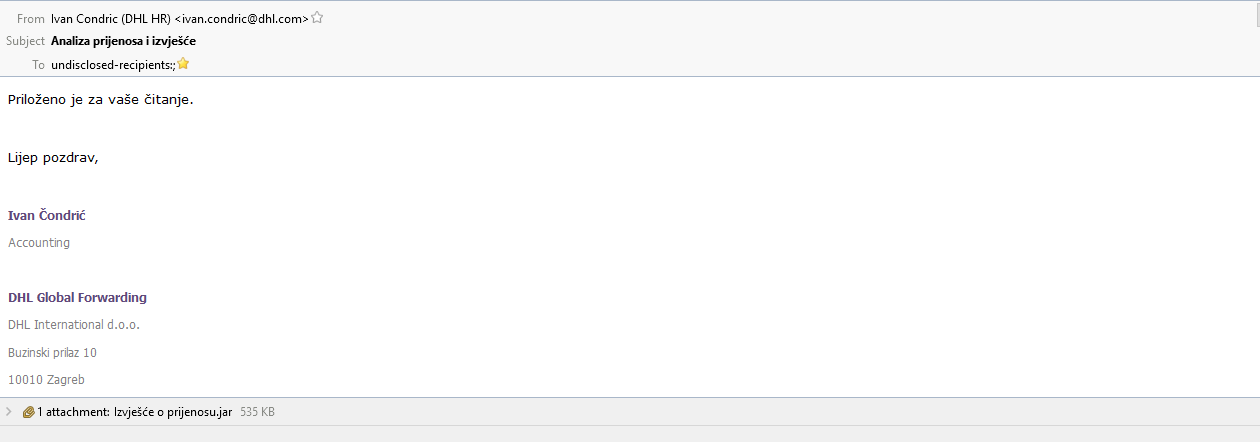The height and width of the screenshot is (442, 1260).
Task: Click the line 'Priloženo je za vaše čitanje.'
Action: pyautogui.click(x=100, y=99)
